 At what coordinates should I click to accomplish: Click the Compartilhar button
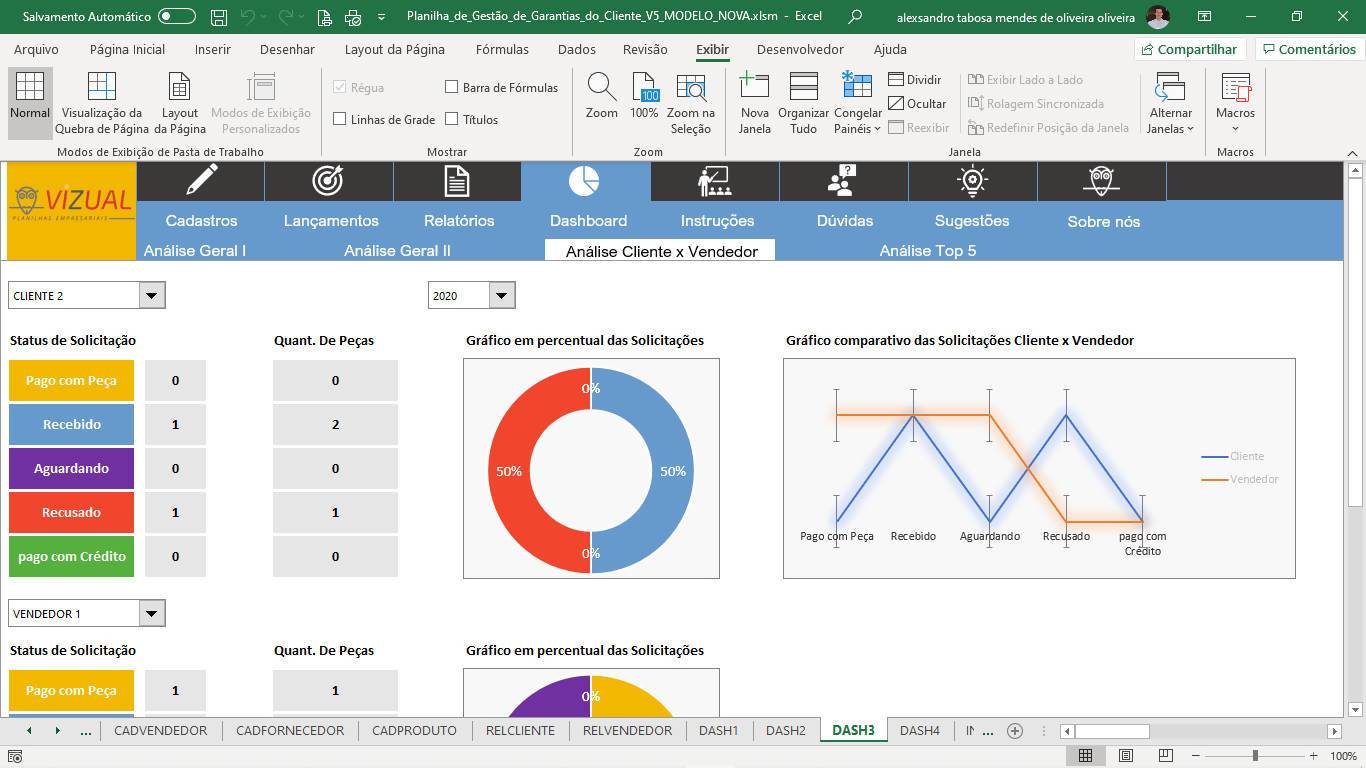tap(1191, 49)
